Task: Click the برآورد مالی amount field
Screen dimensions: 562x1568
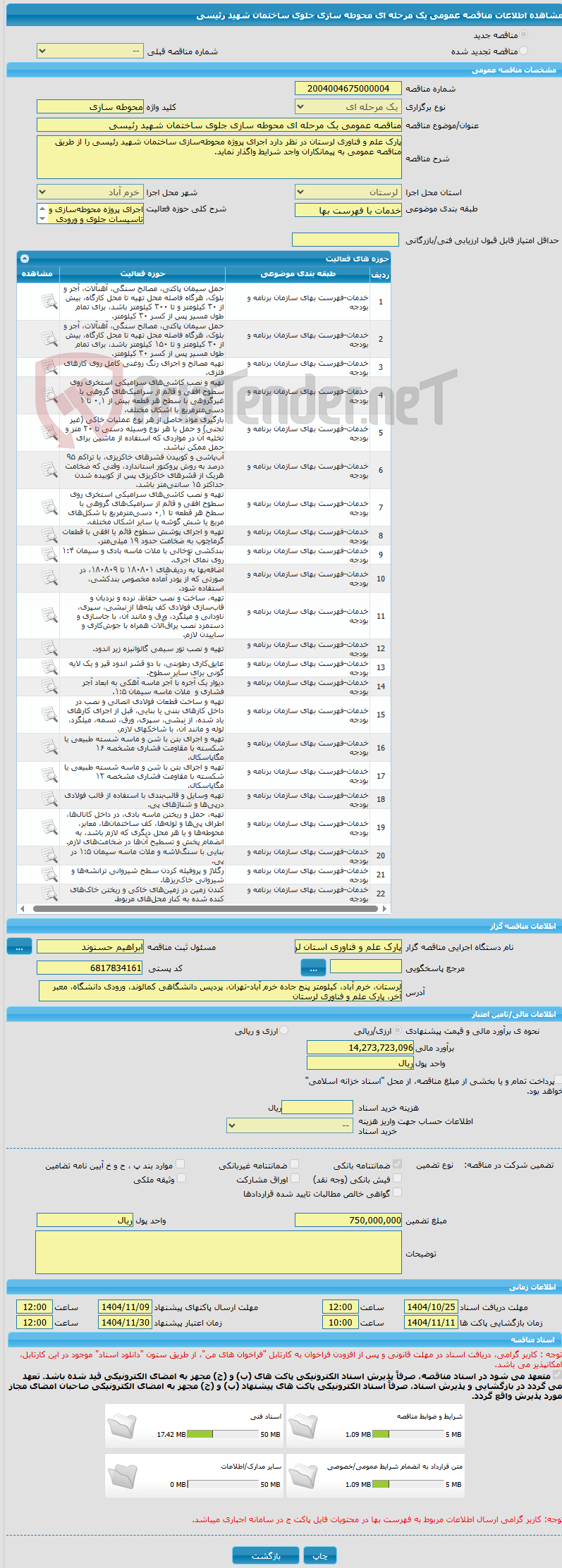Action: pos(360,1048)
